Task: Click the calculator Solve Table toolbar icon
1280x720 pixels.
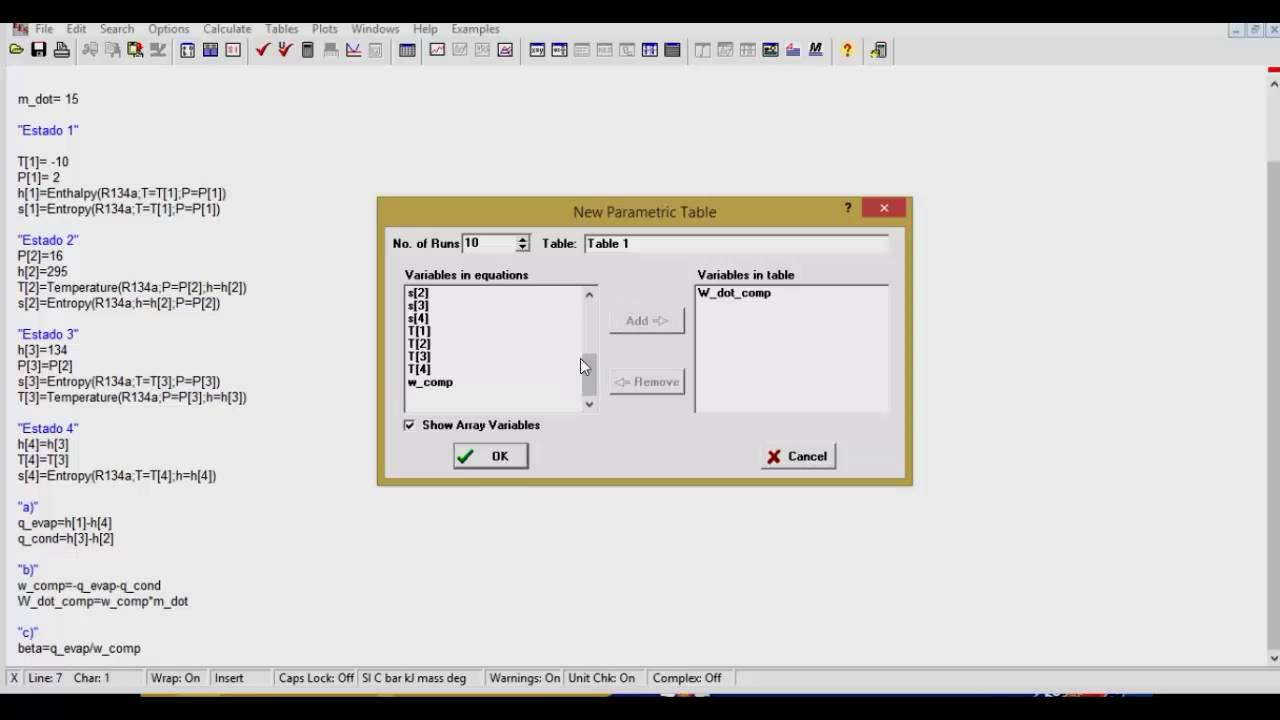Action: pos(308,50)
